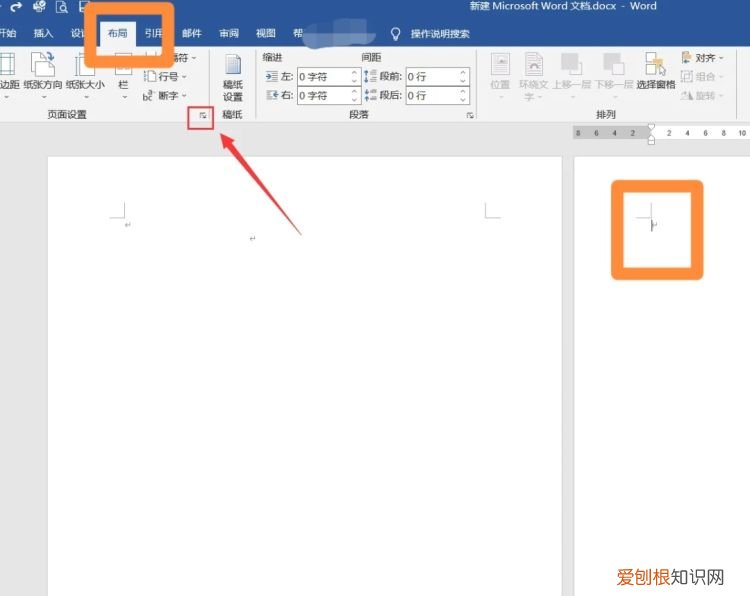Click the document title 新建 Microsoft Word 文档.docx
750x596 pixels.
543,6
